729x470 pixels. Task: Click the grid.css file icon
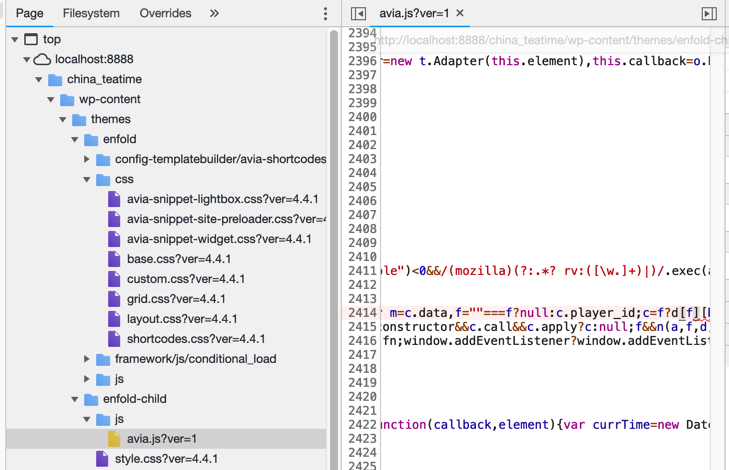114,299
